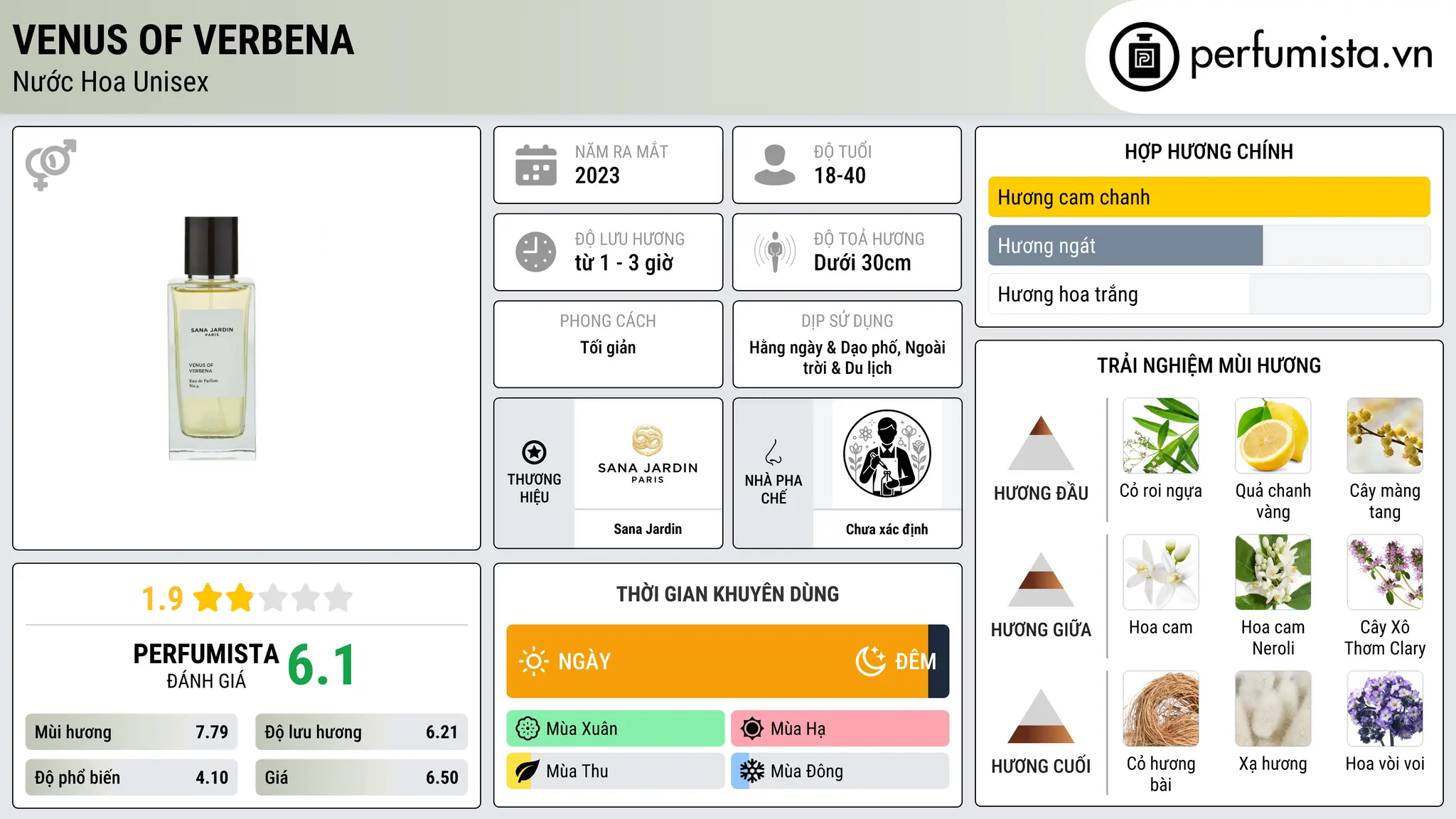
Task: Click the 1.9 star rating number
Action: coord(162,599)
